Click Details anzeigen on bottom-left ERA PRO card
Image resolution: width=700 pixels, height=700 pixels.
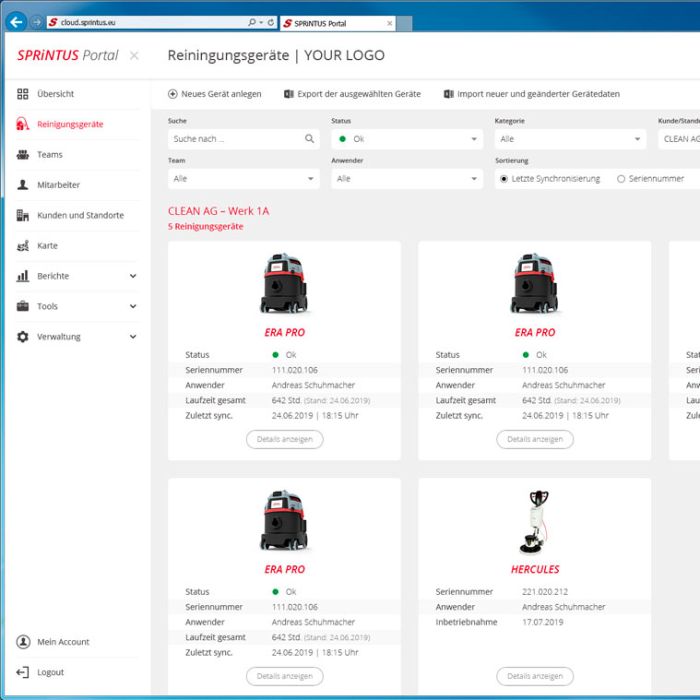[285, 676]
